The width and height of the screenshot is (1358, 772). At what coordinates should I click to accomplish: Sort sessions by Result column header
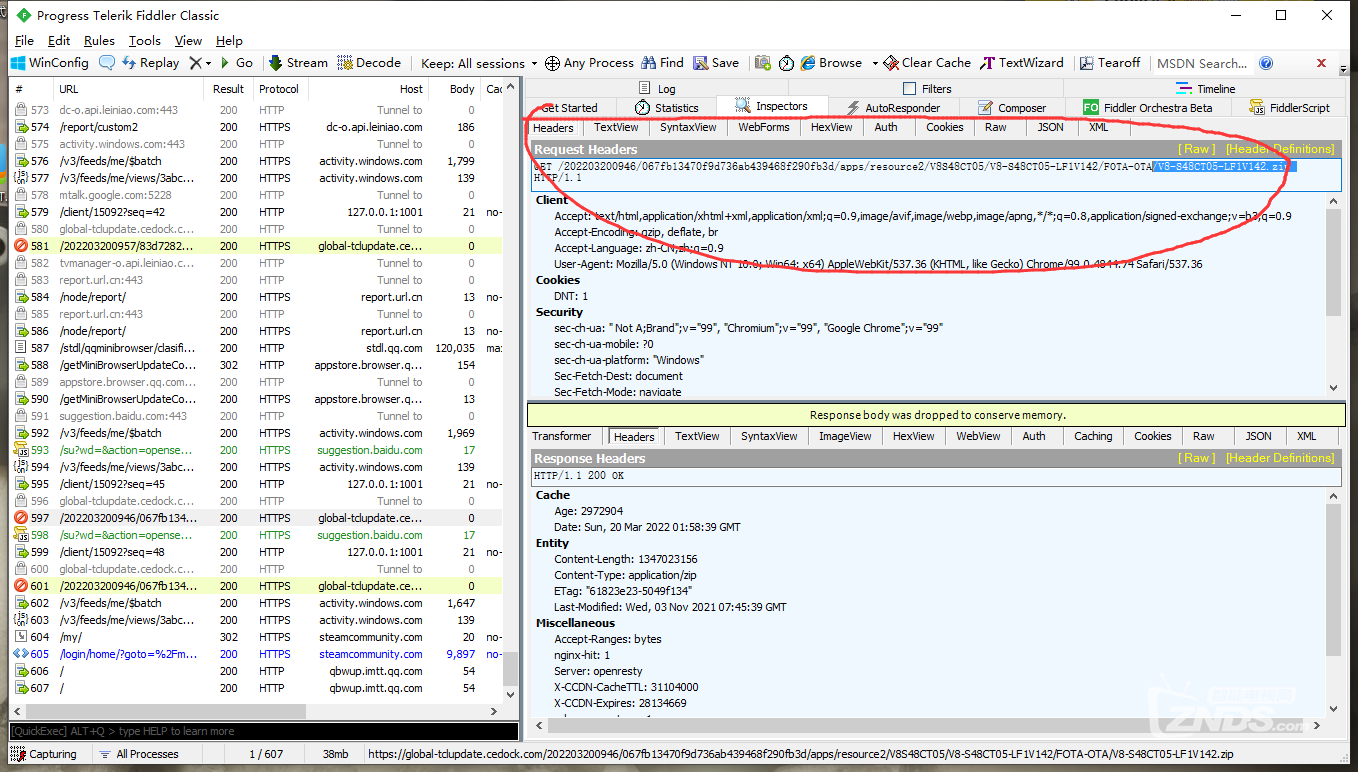(228, 89)
